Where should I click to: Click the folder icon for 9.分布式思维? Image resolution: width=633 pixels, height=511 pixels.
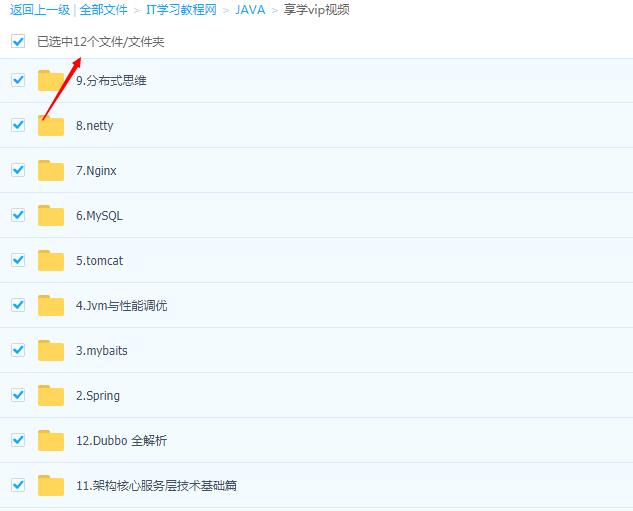click(51, 80)
